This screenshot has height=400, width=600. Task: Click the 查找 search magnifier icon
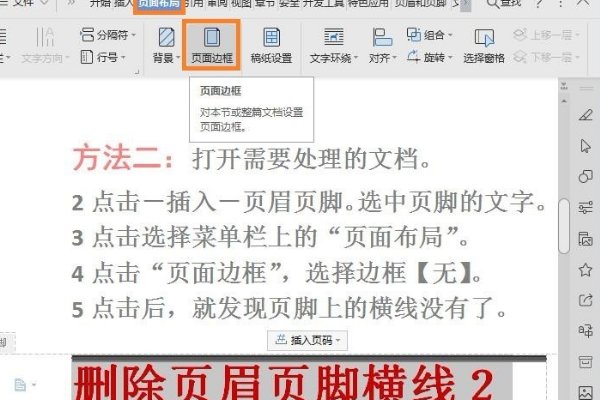[x=492, y=4]
